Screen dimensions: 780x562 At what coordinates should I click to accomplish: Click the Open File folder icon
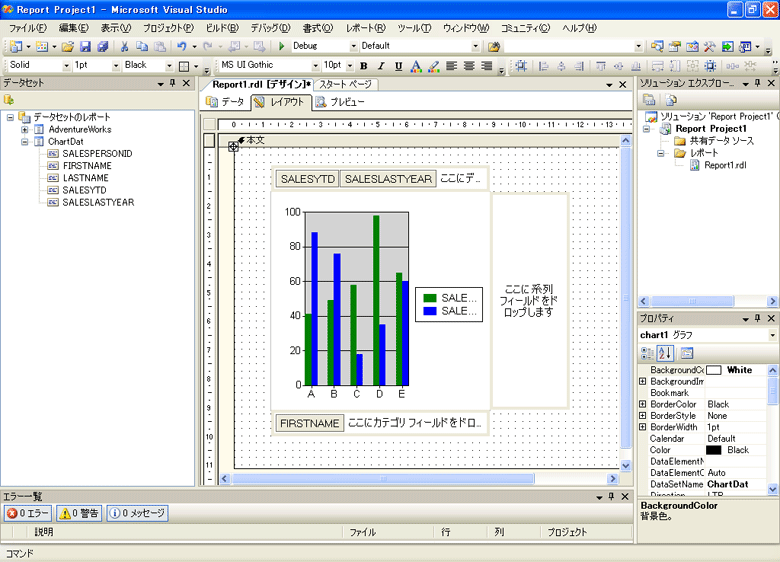pos(68,46)
